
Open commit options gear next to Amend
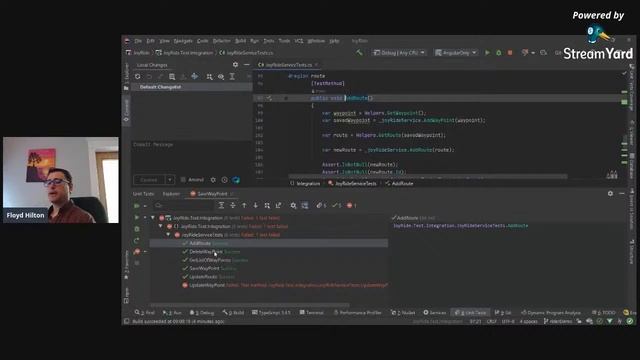[213, 180]
